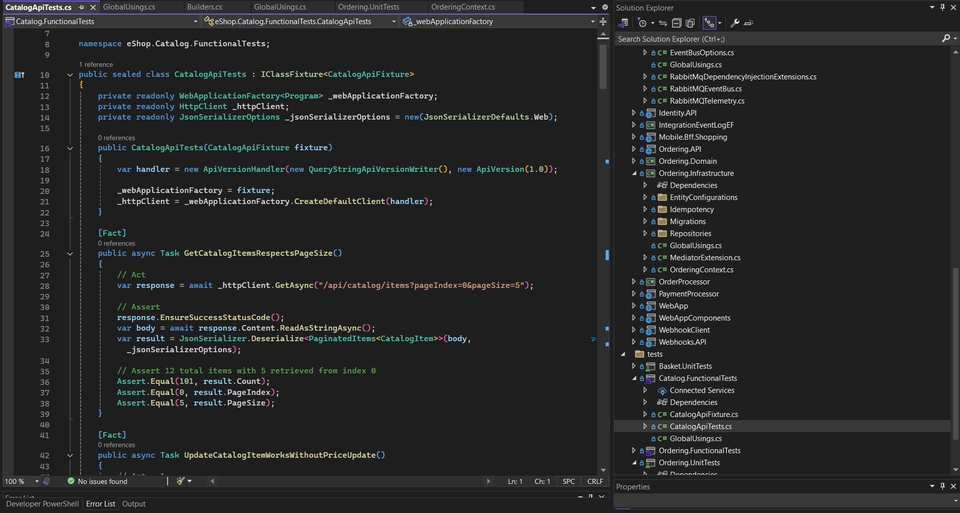
Task: Click the Show All Files icon
Action: tap(691, 23)
